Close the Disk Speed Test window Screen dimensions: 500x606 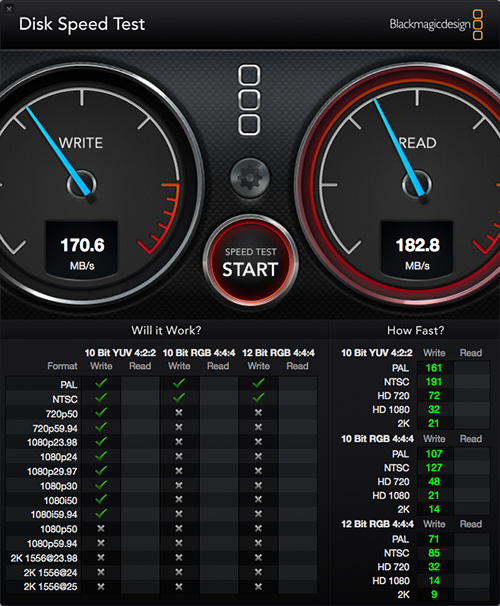[x=9, y=9]
